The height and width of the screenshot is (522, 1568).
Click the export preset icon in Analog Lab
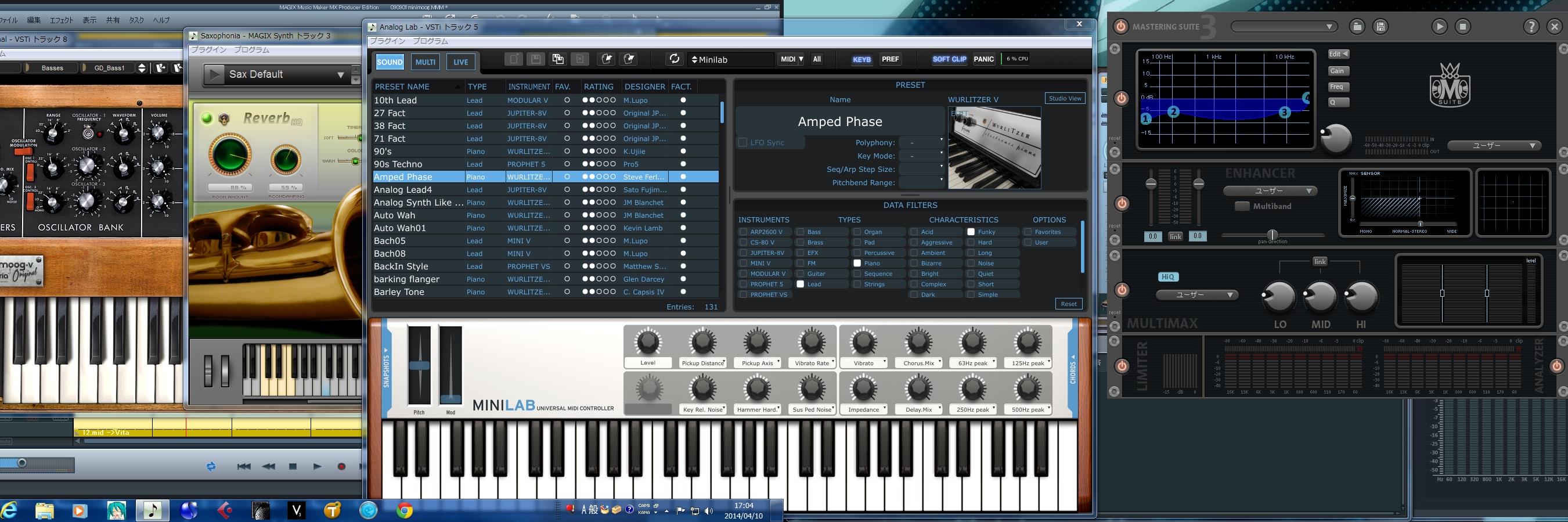tap(629, 59)
